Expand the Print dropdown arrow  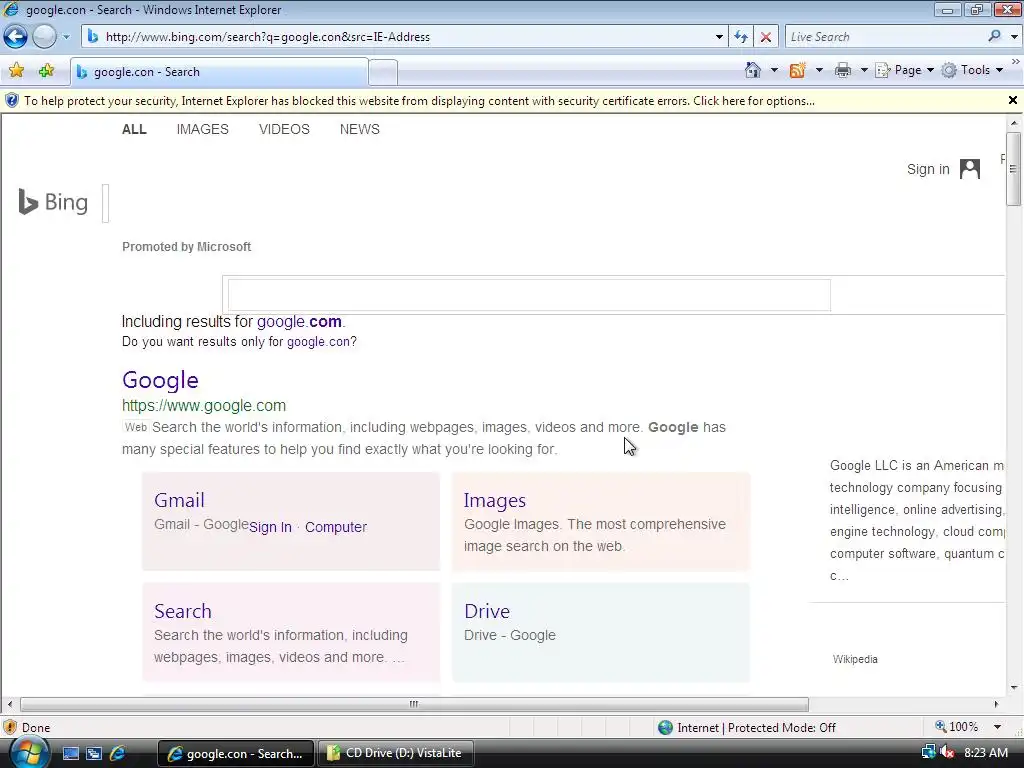(x=864, y=70)
